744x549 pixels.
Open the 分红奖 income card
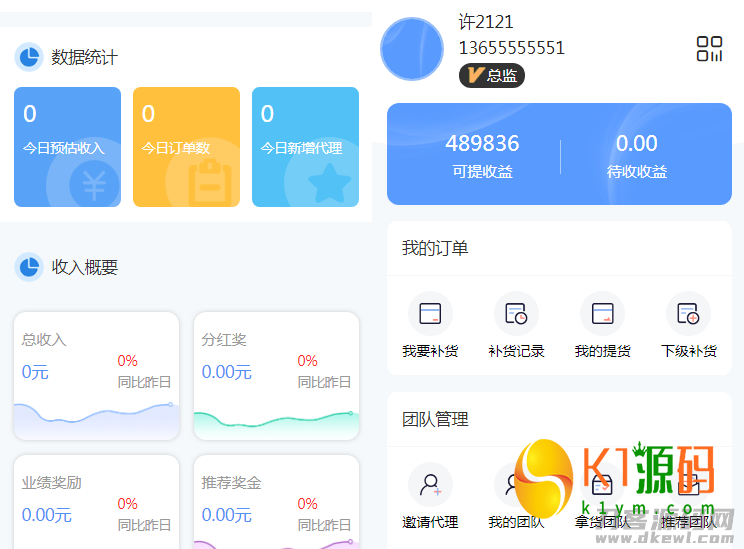click(276, 376)
